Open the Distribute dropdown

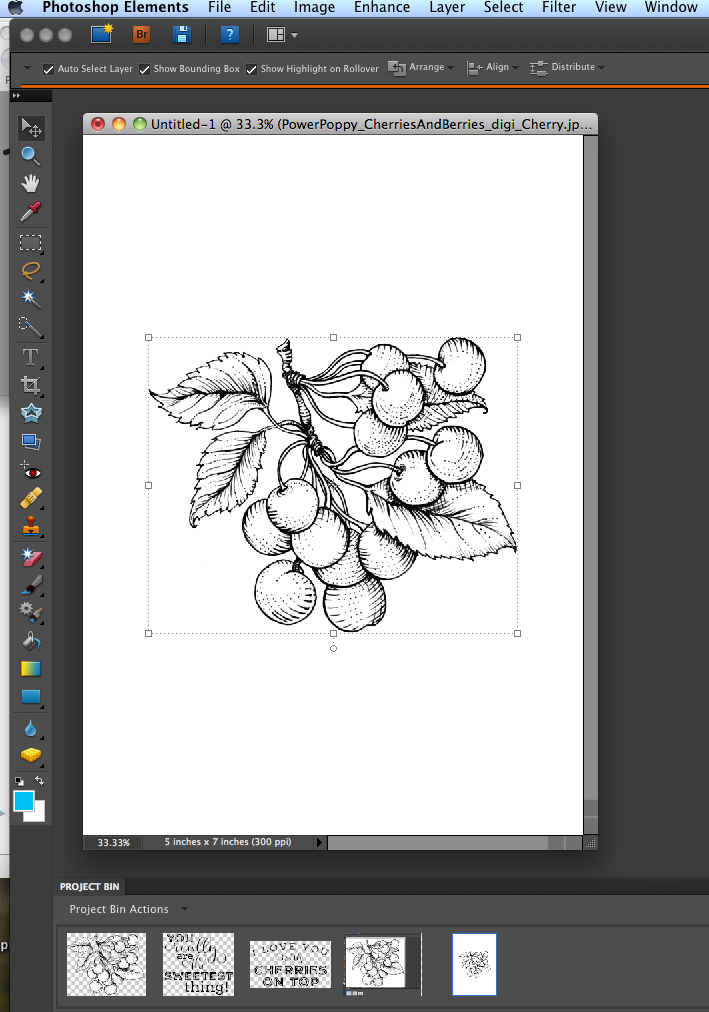click(x=567, y=67)
